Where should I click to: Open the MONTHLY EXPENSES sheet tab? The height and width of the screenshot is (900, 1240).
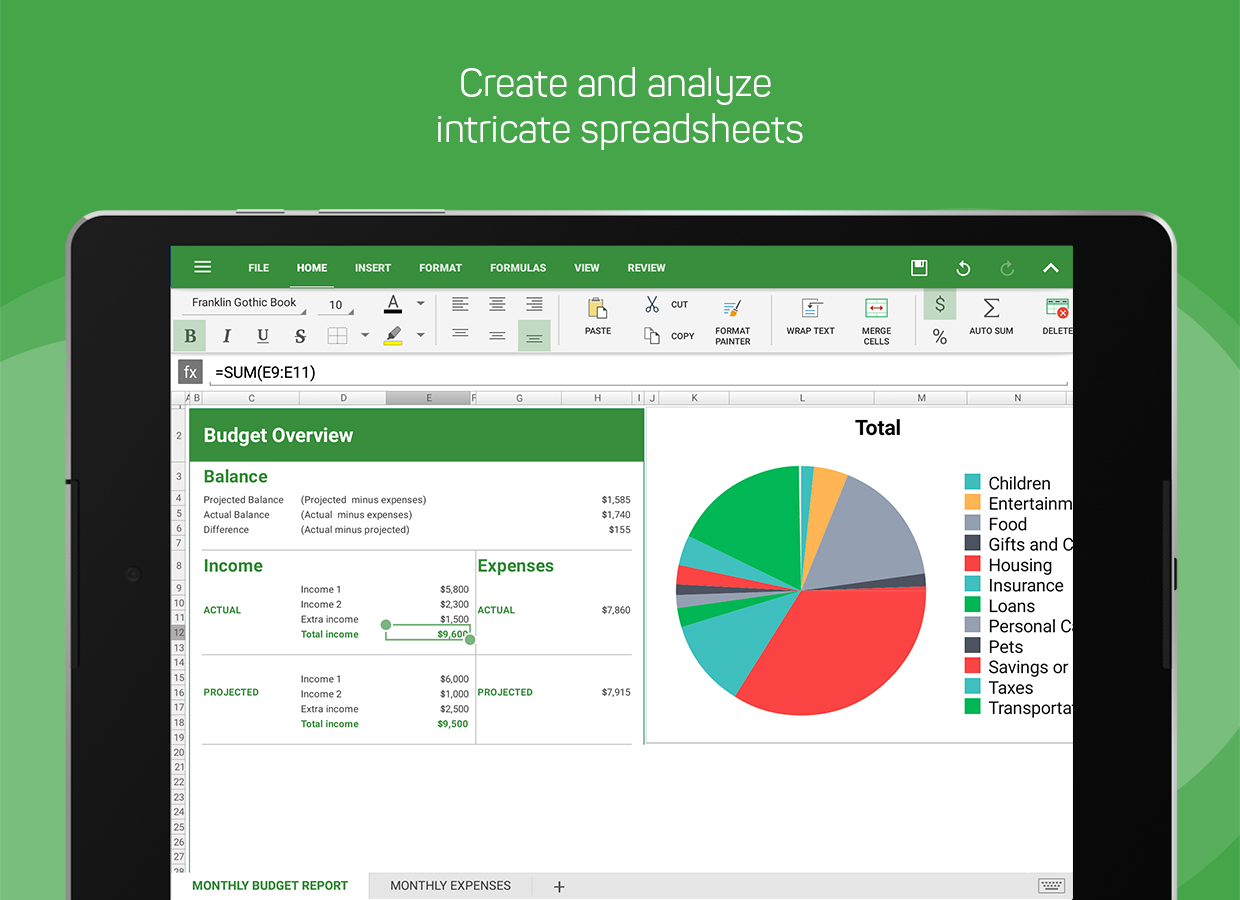pyautogui.click(x=450, y=885)
